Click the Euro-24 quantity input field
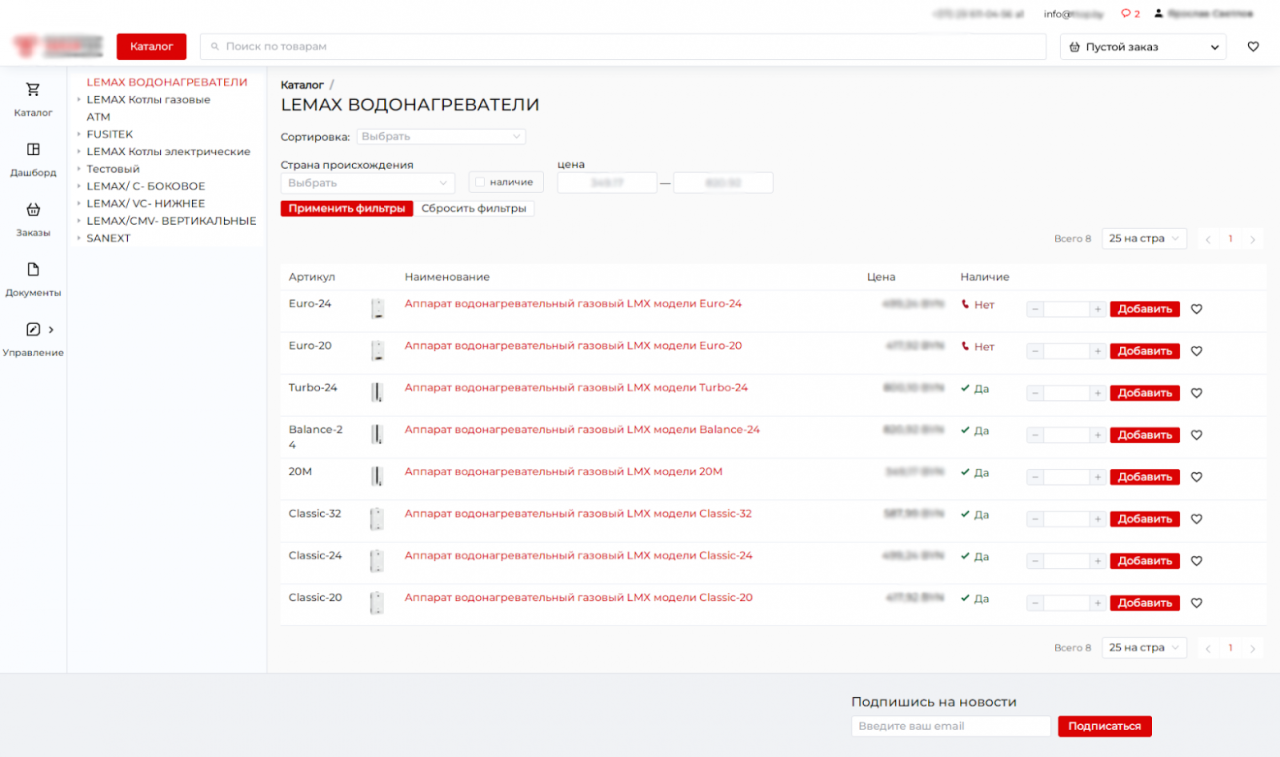1280x757 pixels. [x=1066, y=310]
